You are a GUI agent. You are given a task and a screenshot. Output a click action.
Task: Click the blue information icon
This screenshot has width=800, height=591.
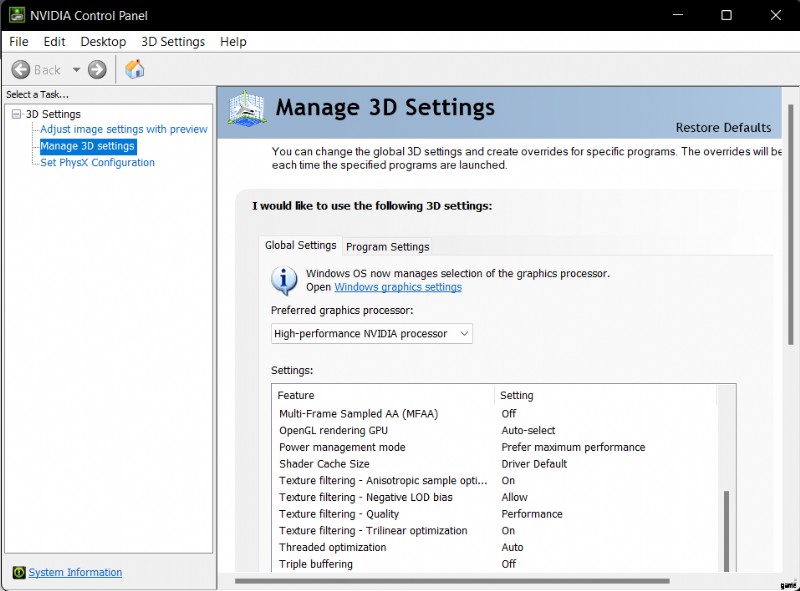pyautogui.click(x=284, y=280)
